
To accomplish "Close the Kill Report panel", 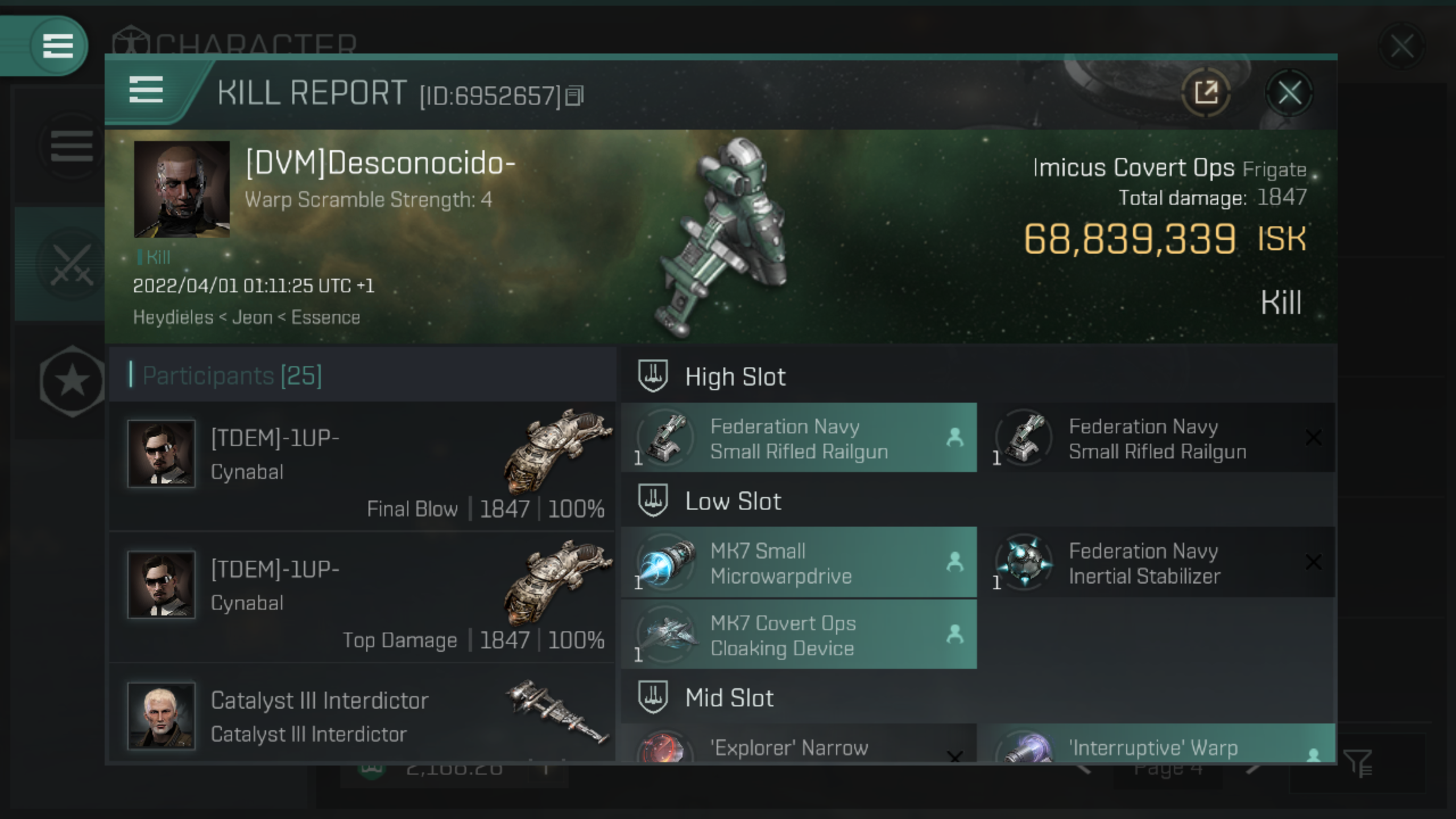I will click(1290, 93).
